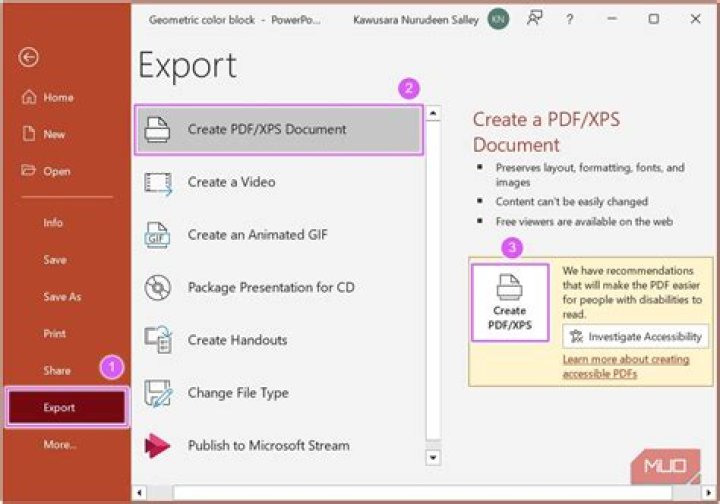The height and width of the screenshot is (504, 720).
Task: Click Save in the backstage sidebar
Action: click(55, 260)
